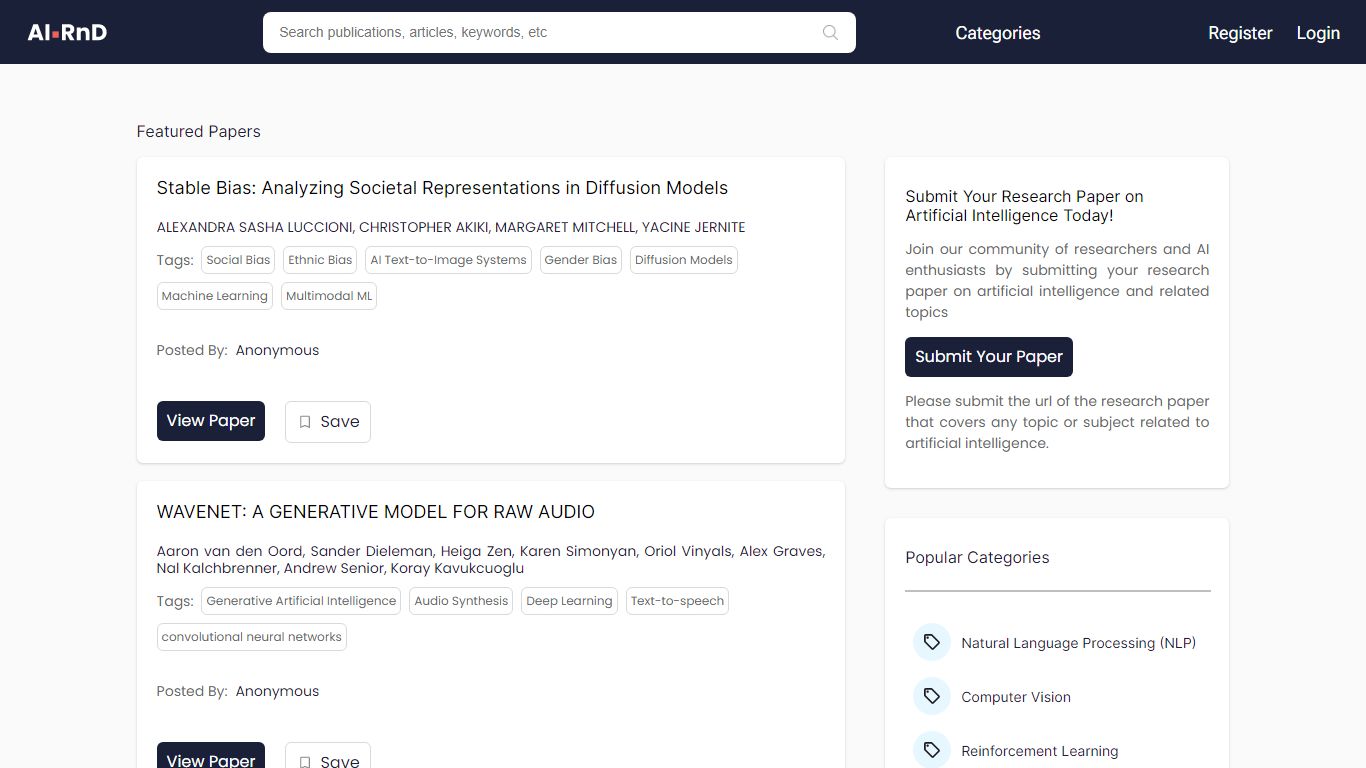The image size is (1366, 768).
Task: Save the WaveNet paper
Action: pos(328,760)
